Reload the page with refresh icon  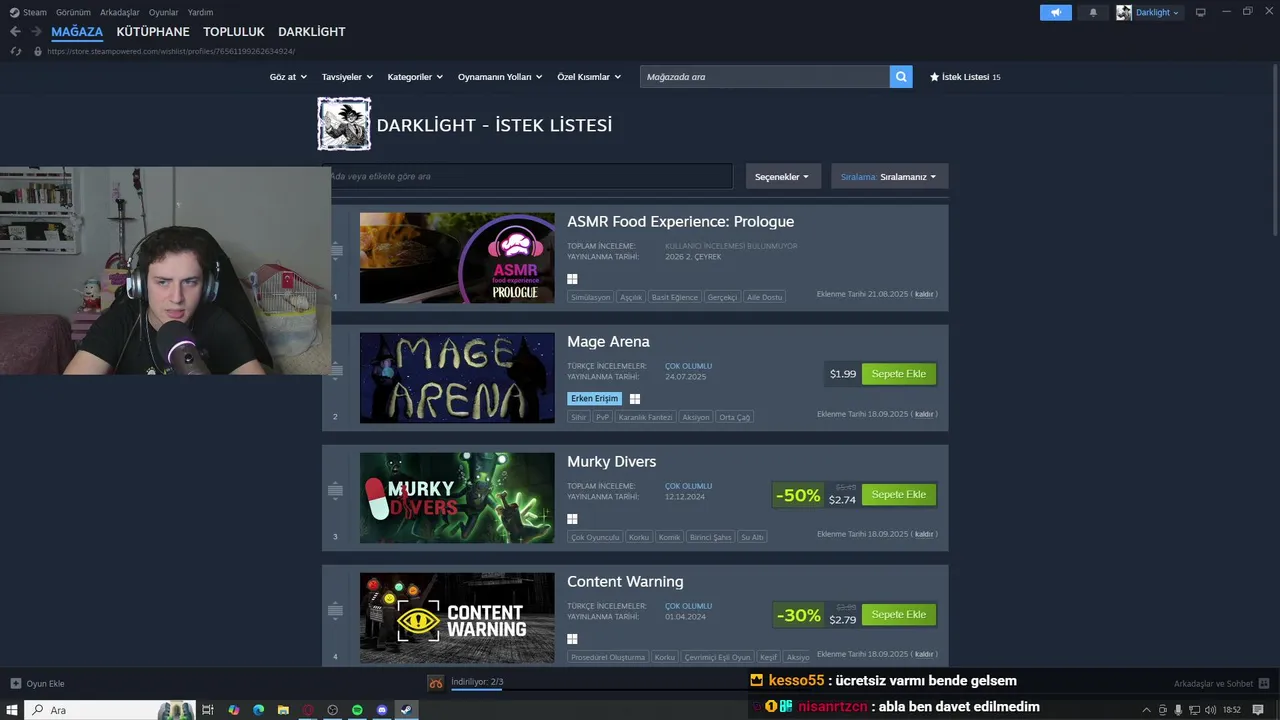(x=15, y=51)
